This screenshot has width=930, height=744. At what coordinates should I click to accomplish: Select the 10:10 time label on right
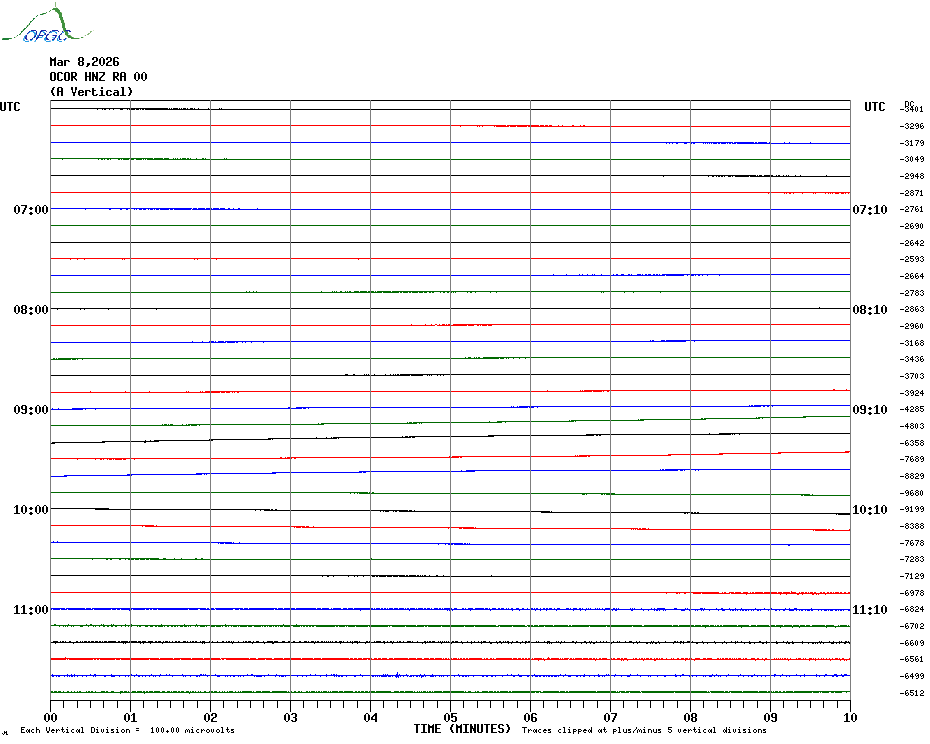pyautogui.click(x=869, y=510)
